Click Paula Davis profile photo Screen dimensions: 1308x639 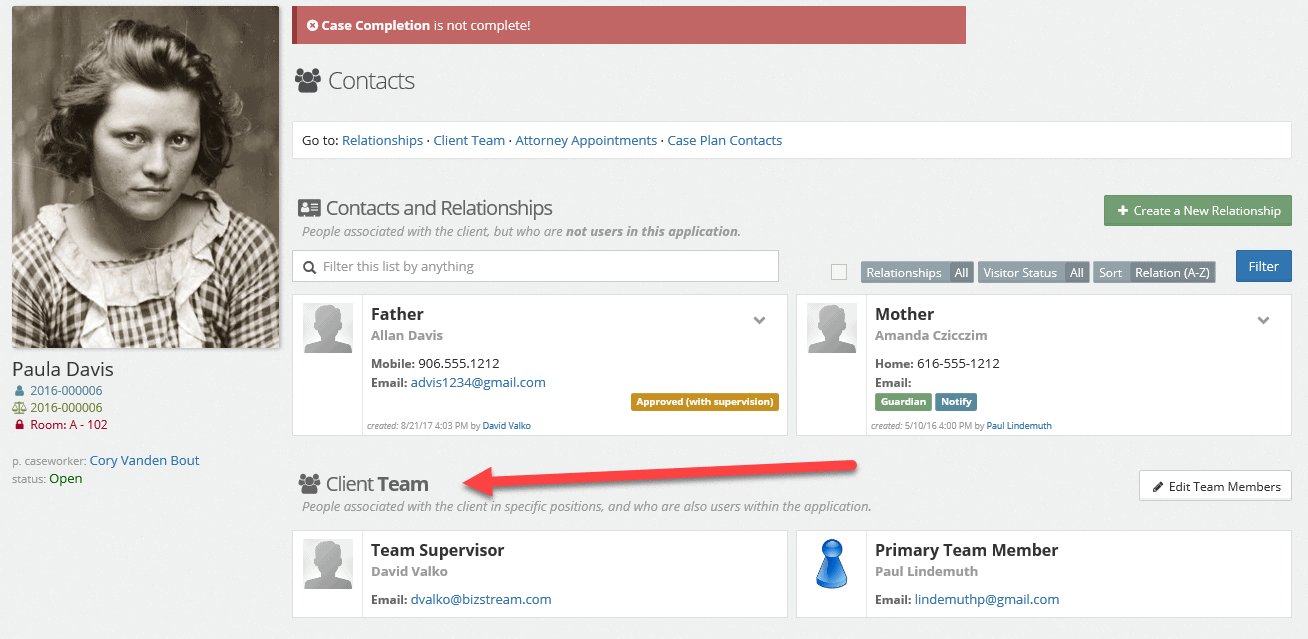point(146,177)
